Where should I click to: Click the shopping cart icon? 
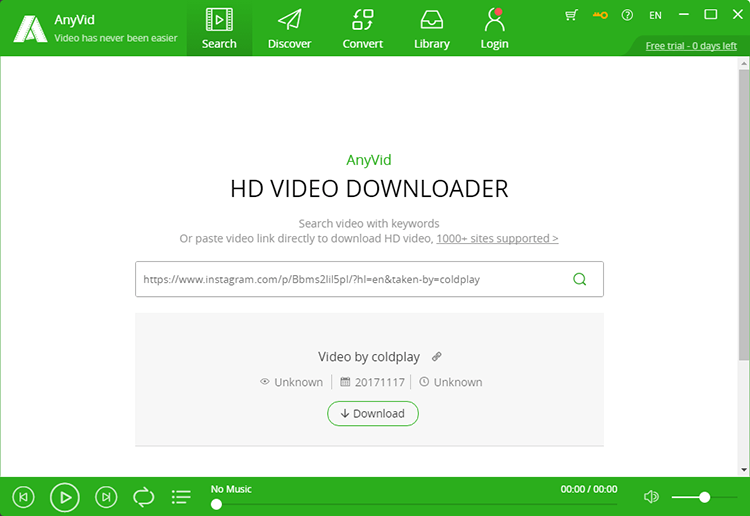(x=571, y=15)
